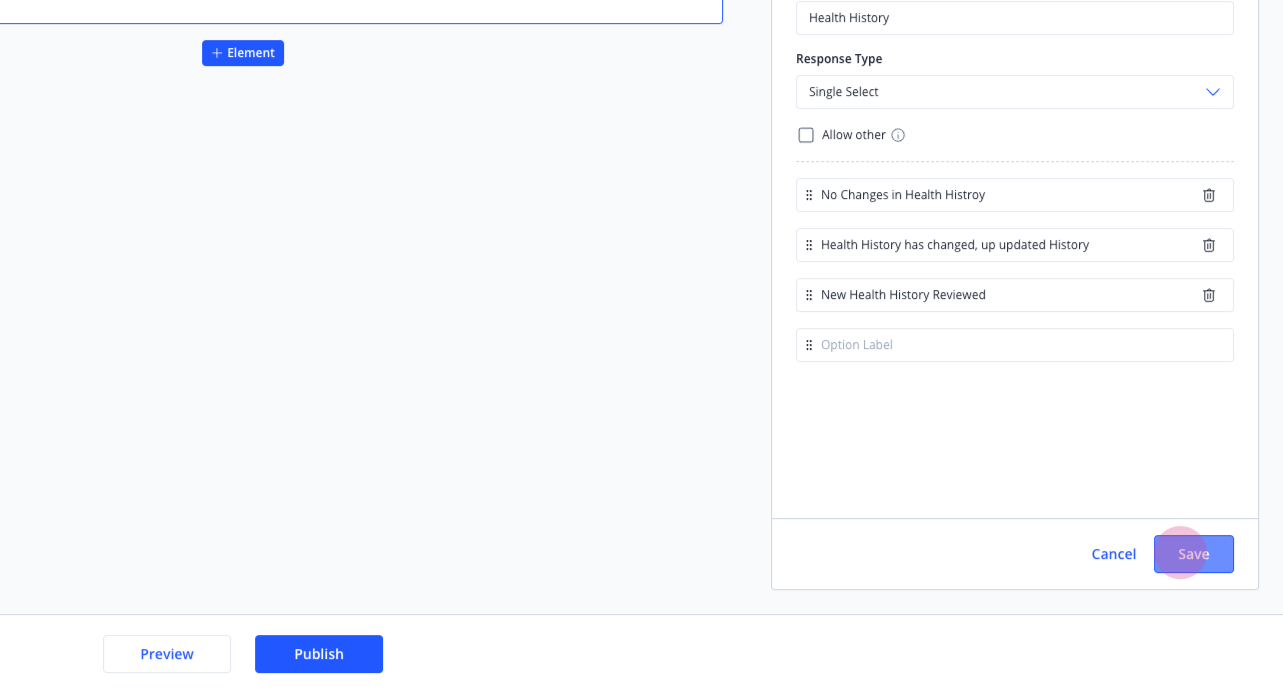Tick the Allow other checkbox
Viewport: 1283px width, 693px height.
[x=806, y=135]
